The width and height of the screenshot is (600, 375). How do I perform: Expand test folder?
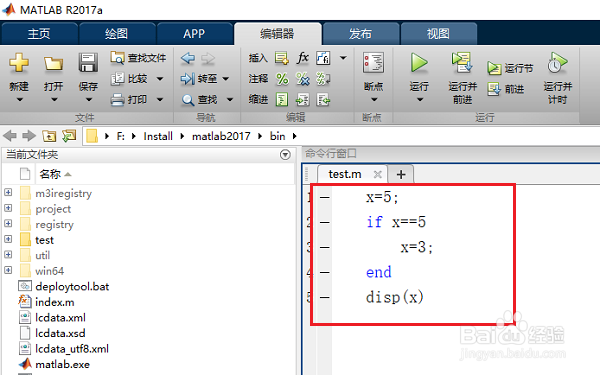pos(8,239)
